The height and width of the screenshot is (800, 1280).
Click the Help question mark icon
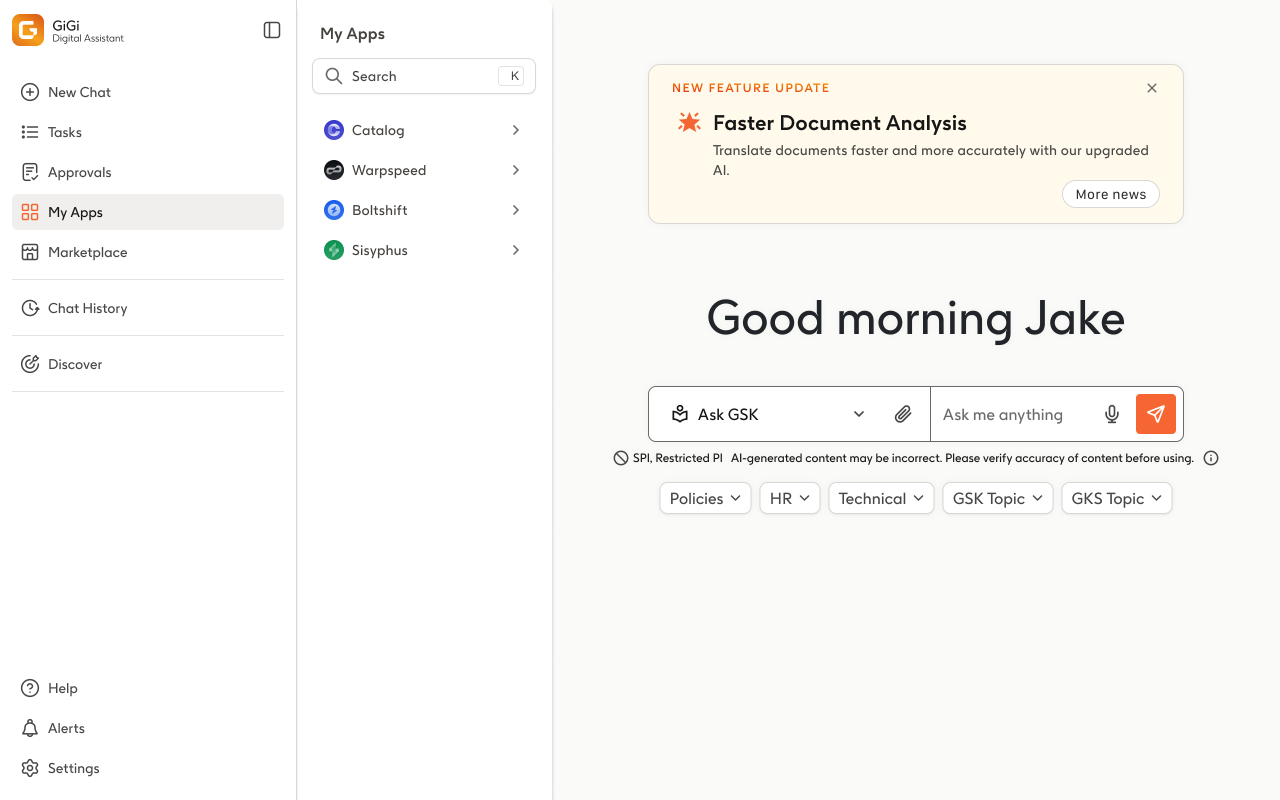(30, 688)
